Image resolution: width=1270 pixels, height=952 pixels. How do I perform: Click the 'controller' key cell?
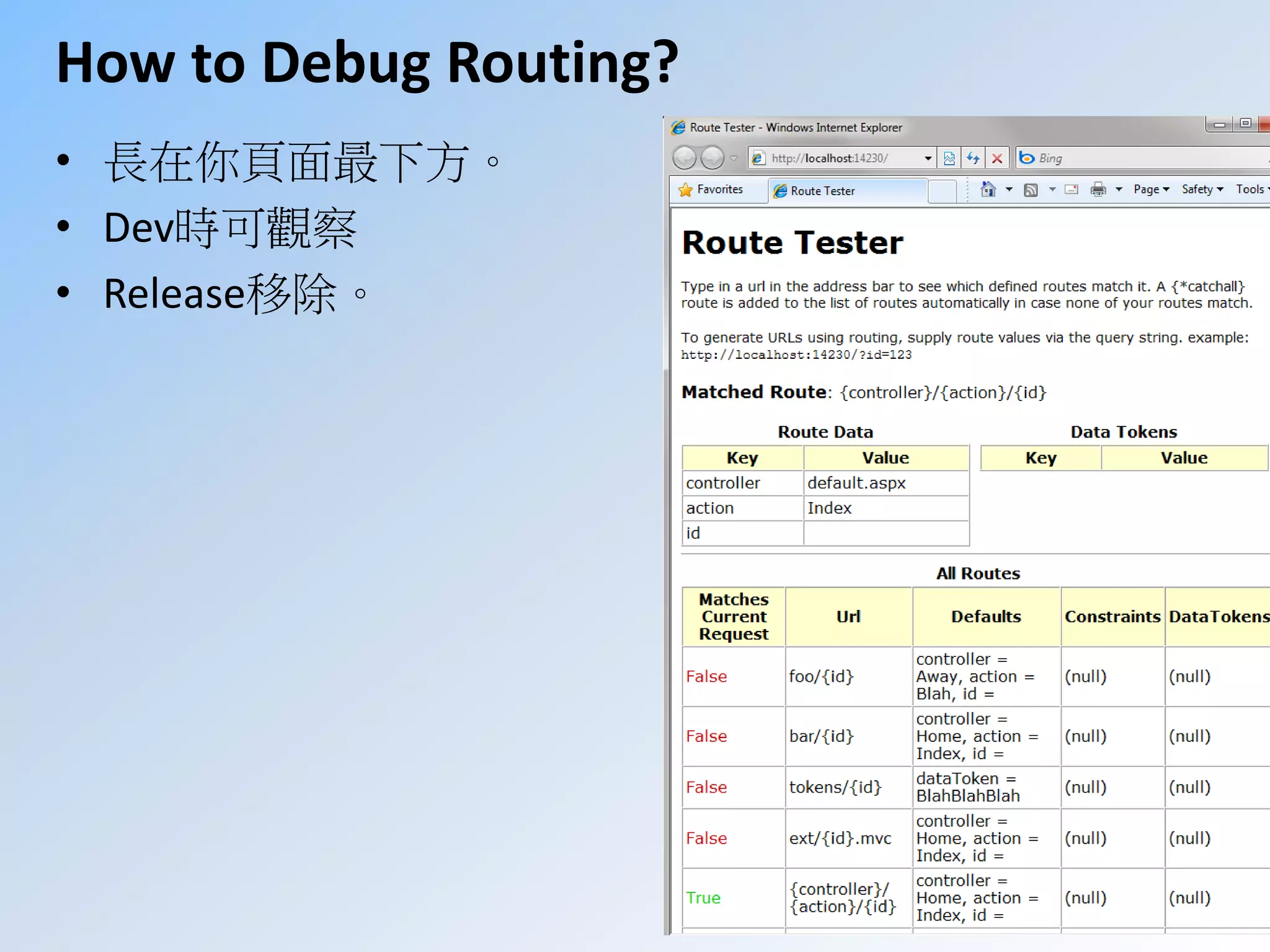pyautogui.click(x=743, y=483)
